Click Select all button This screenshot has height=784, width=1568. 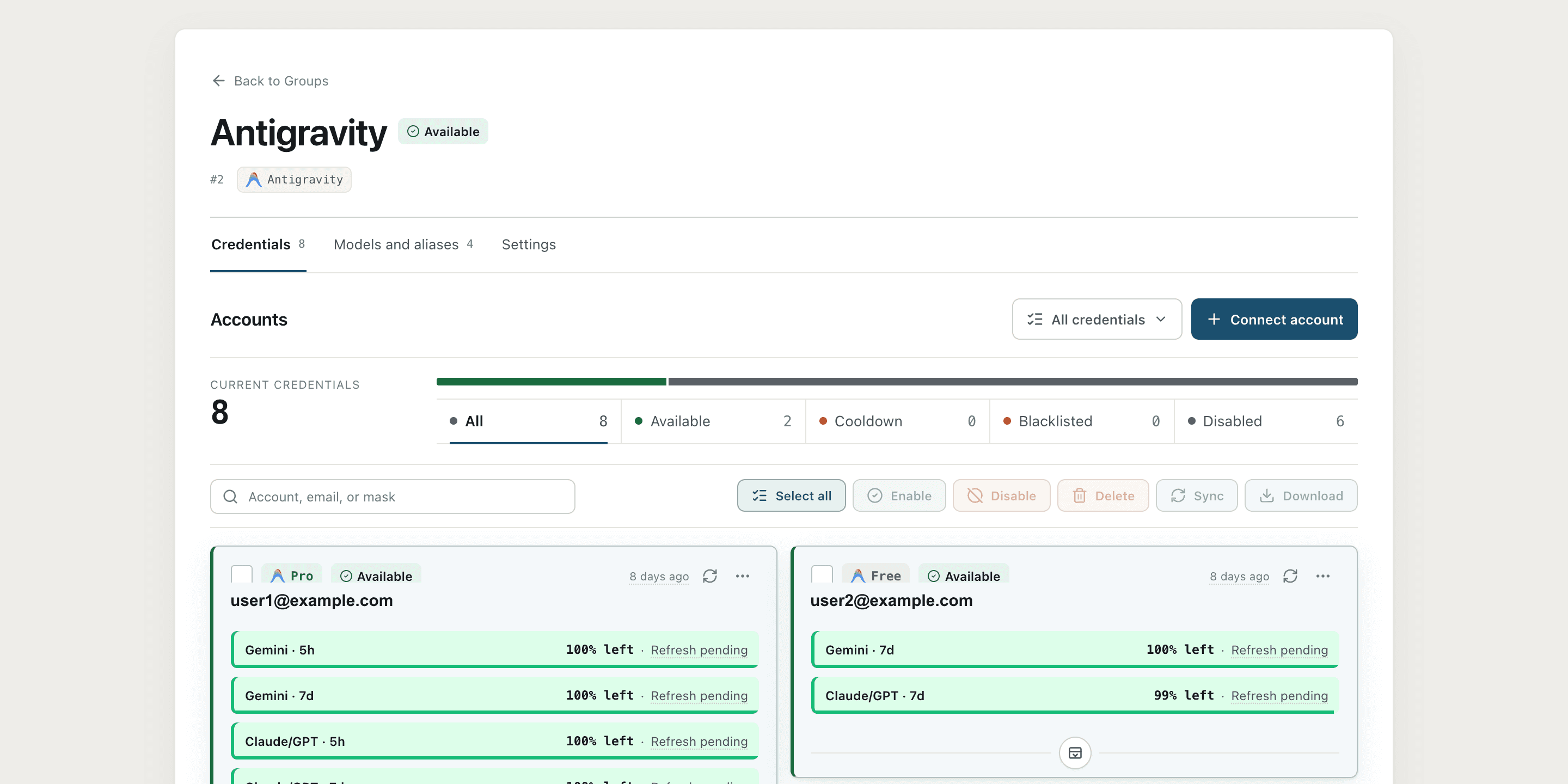tap(791, 495)
